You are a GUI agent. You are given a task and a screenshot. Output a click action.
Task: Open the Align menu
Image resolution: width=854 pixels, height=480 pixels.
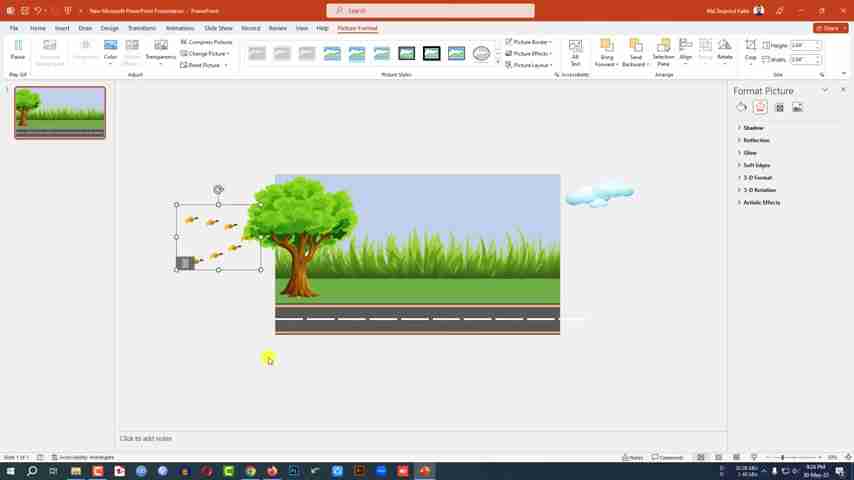point(686,50)
